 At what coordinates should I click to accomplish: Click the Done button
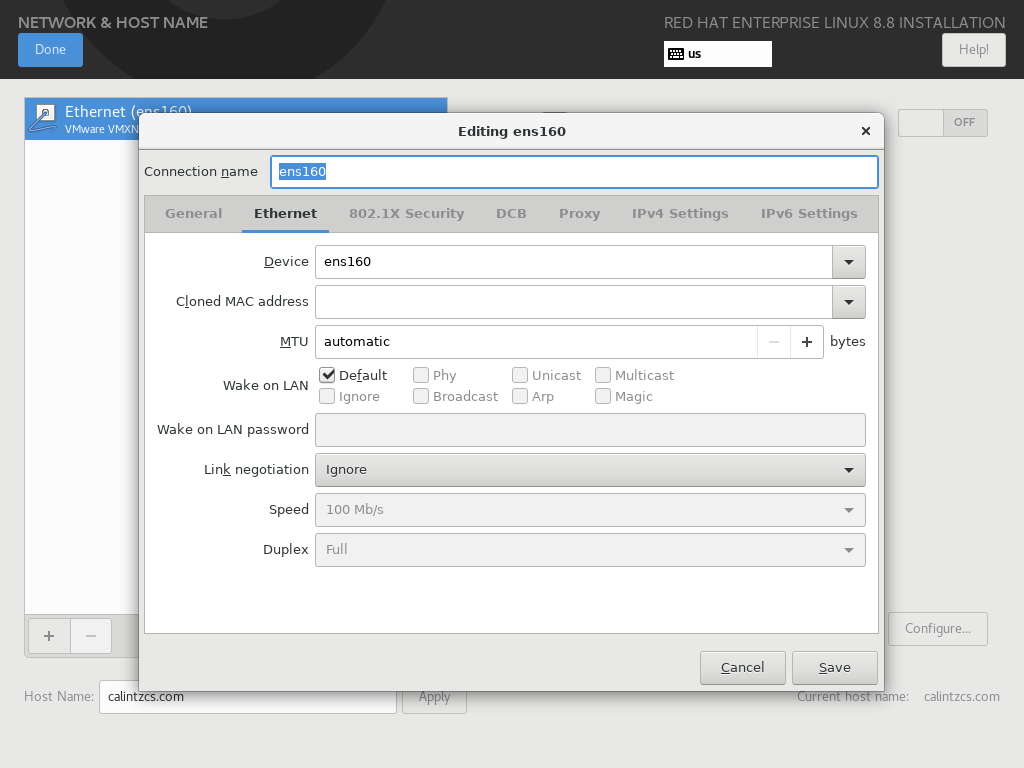(50, 50)
